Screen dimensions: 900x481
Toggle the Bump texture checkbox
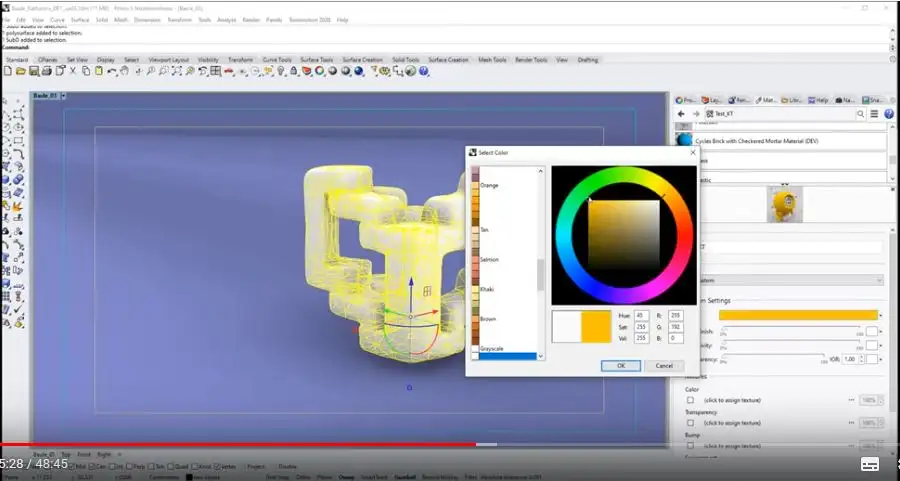tap(690, 446)
